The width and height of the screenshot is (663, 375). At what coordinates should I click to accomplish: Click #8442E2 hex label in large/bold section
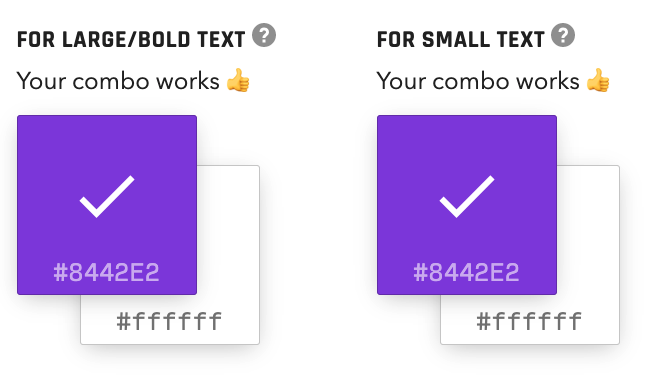point(107,272)
